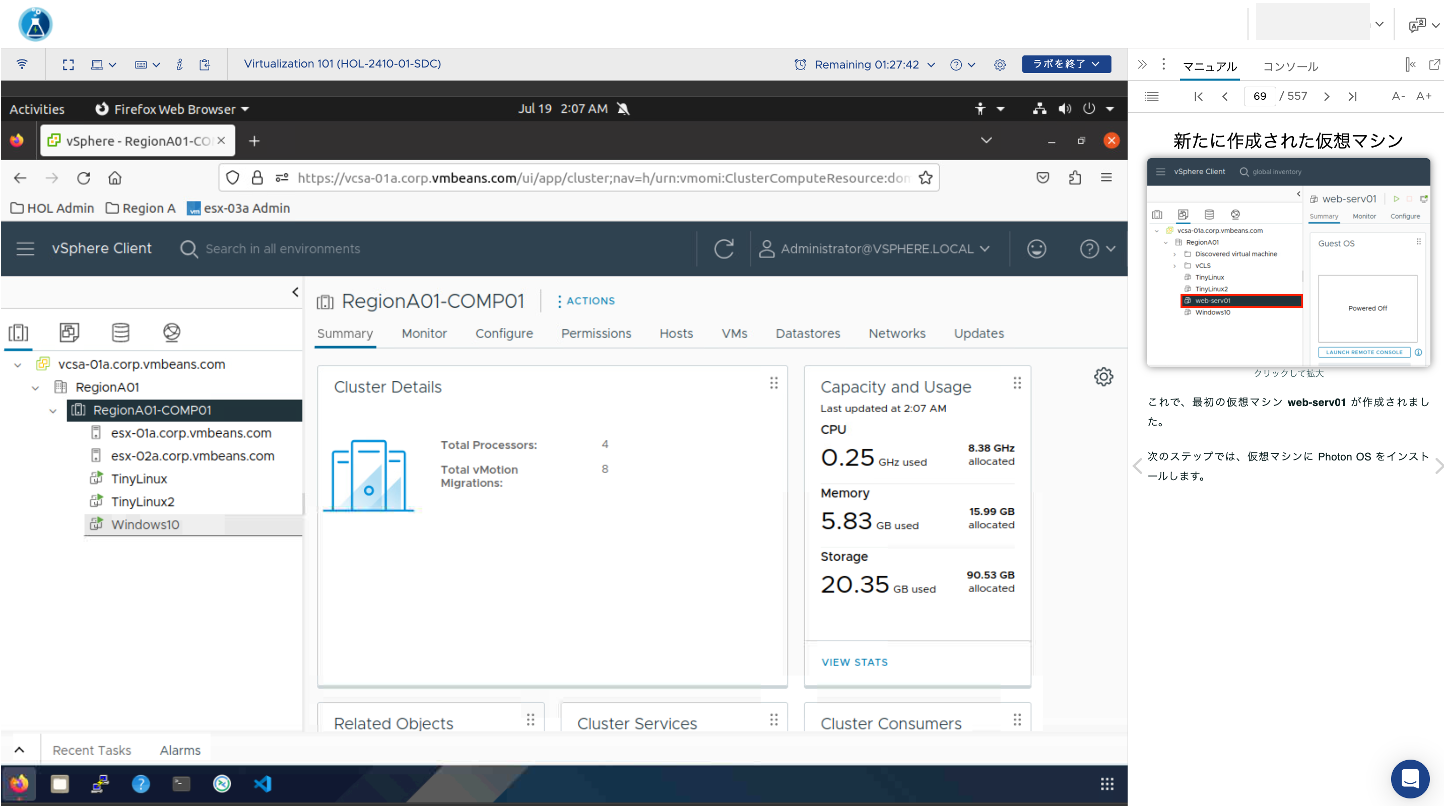The height and width of the screenshot is (806, 1444).
Task: Pop out the manual in new window
Action: tap(1434, 64)
